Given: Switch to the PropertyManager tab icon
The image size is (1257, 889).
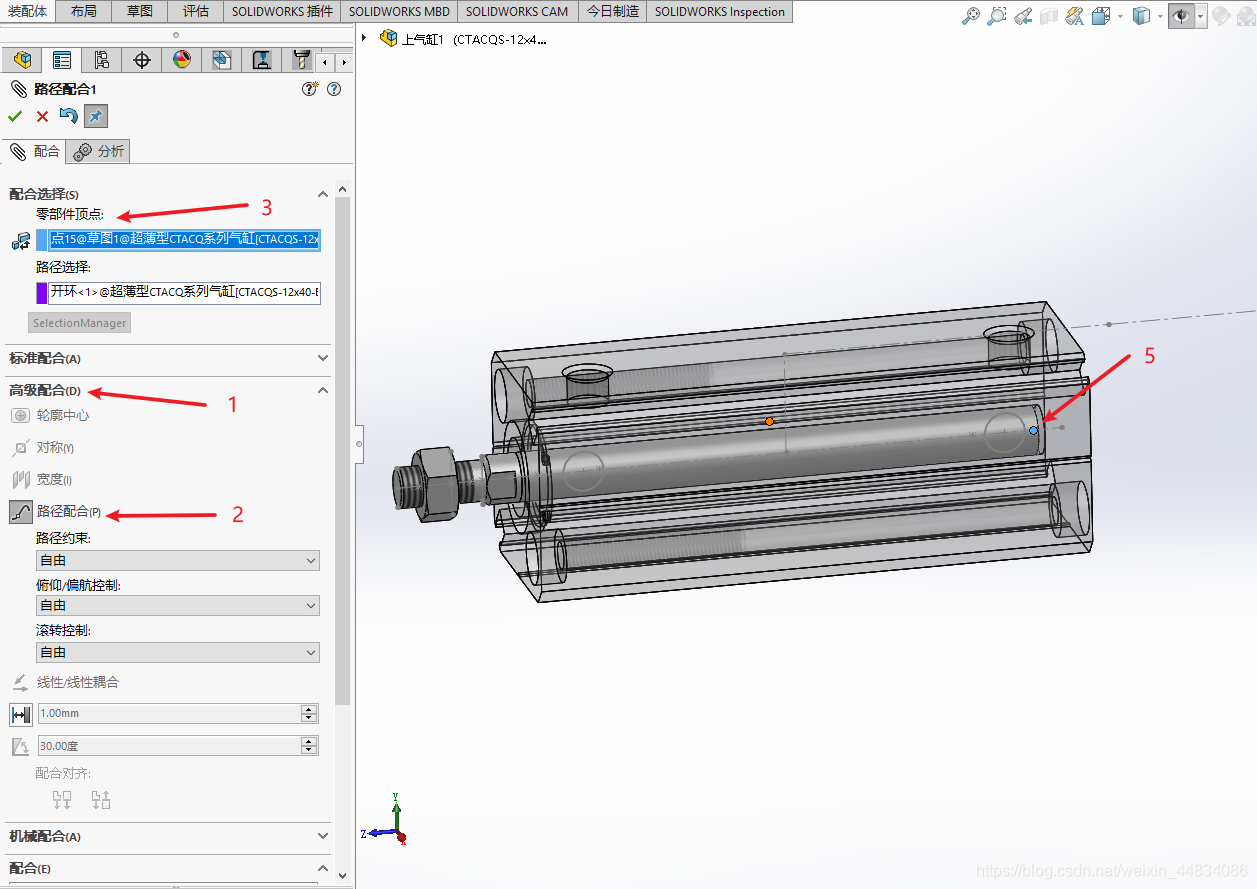Looking at the screenshot, I should (x=62, y=60).
